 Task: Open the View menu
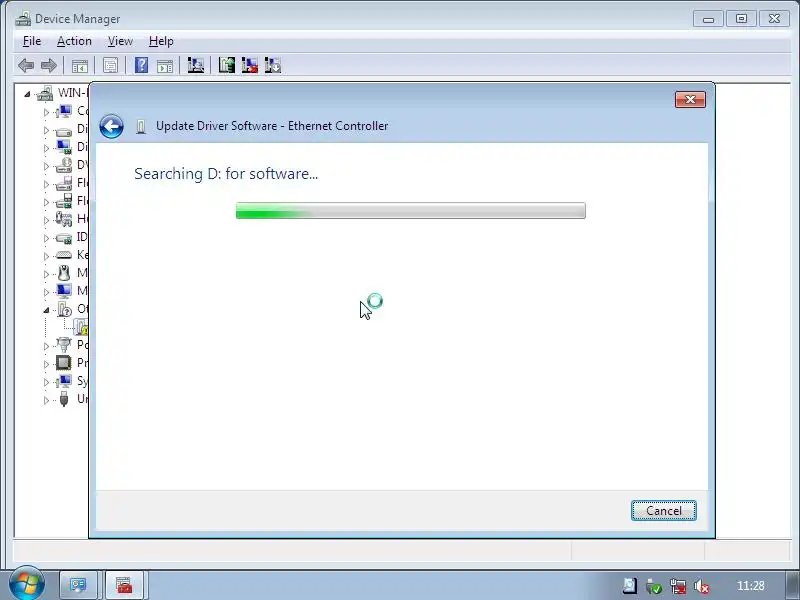coord(120,41)
